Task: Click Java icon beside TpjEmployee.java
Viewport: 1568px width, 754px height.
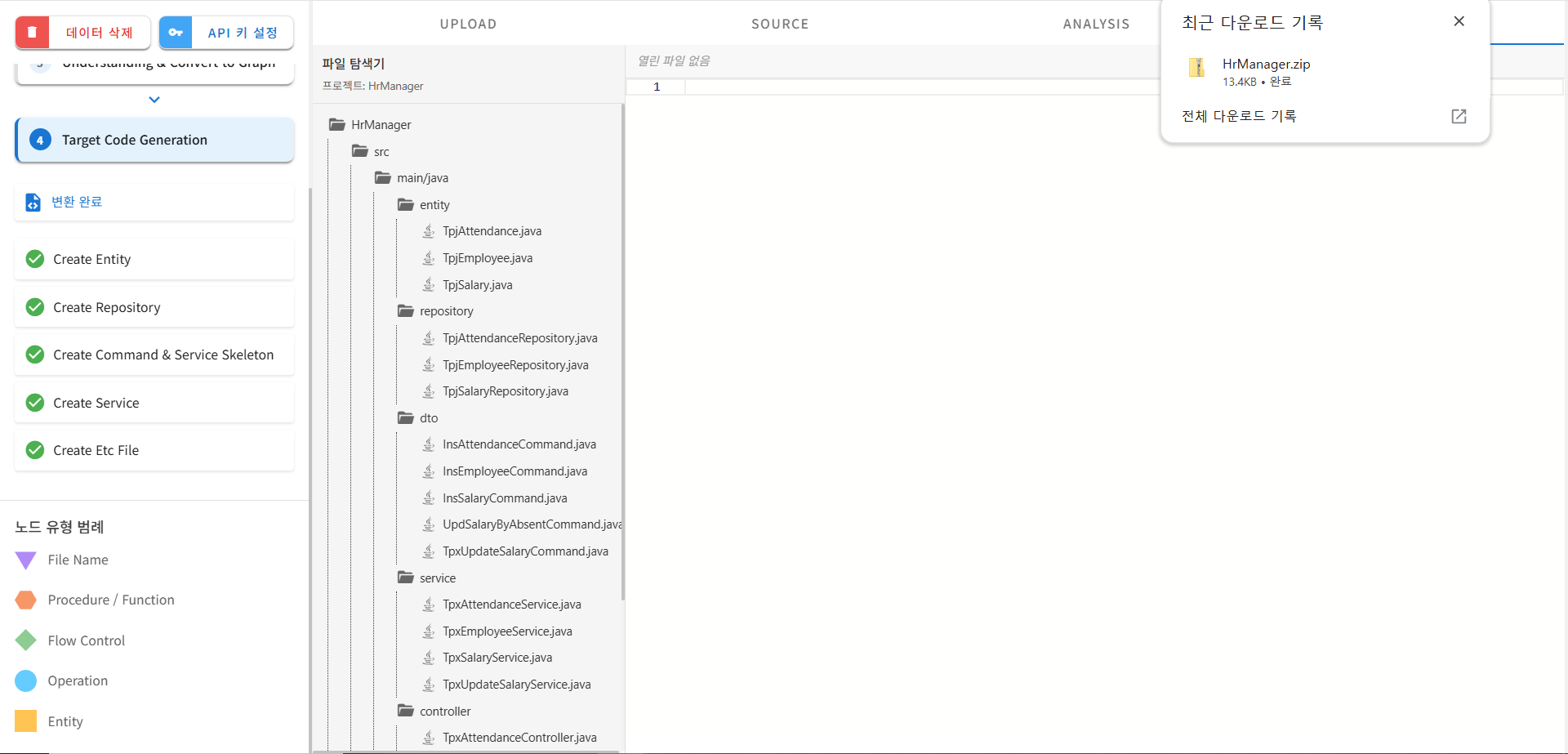Action: click(429, 258)
